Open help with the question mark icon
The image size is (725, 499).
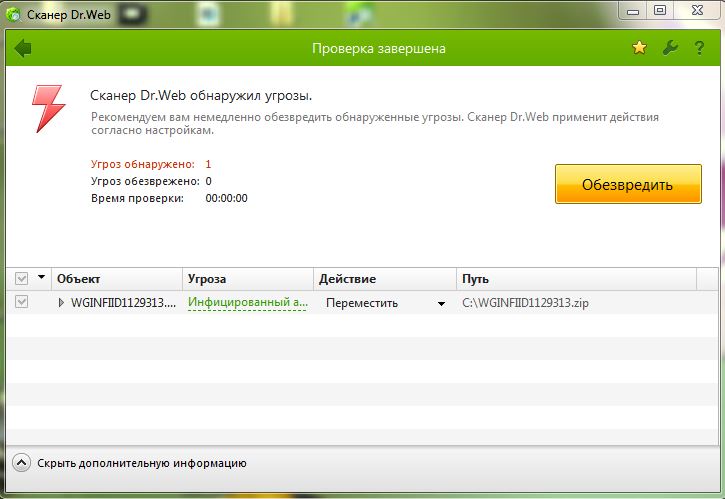(x=699, y=48)
